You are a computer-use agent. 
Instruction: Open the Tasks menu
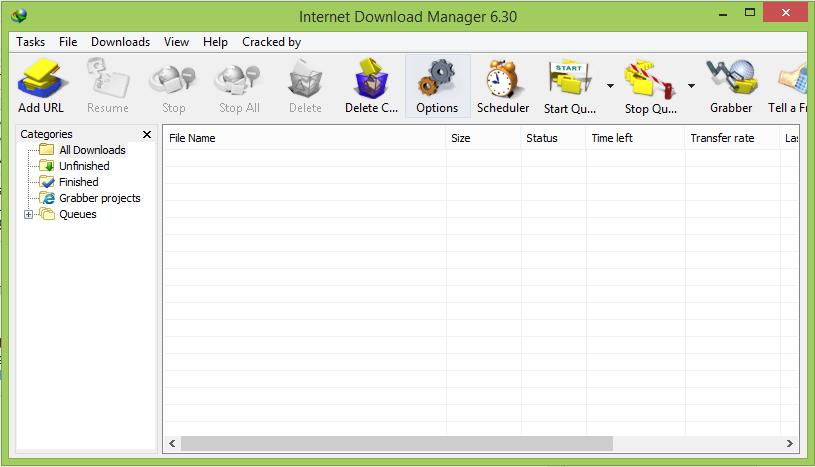click(x=31, y=42)
